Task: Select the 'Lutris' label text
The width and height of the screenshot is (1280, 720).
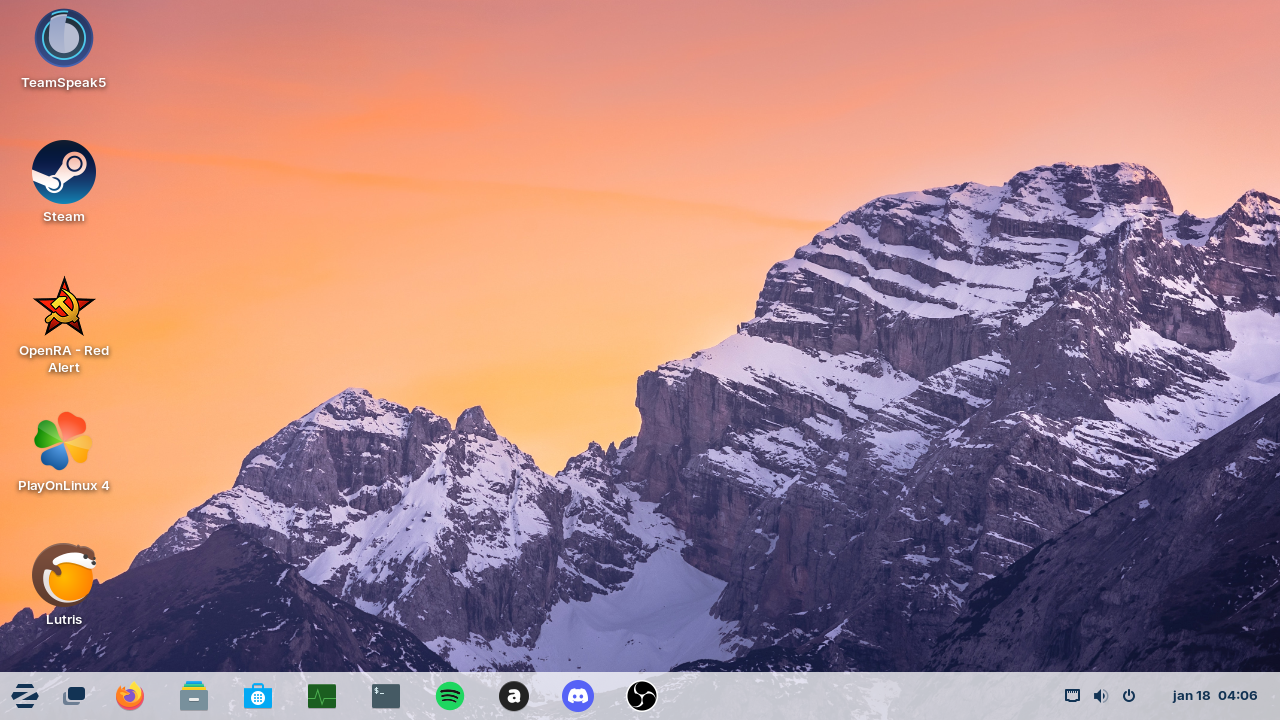Action: [64, 620]
